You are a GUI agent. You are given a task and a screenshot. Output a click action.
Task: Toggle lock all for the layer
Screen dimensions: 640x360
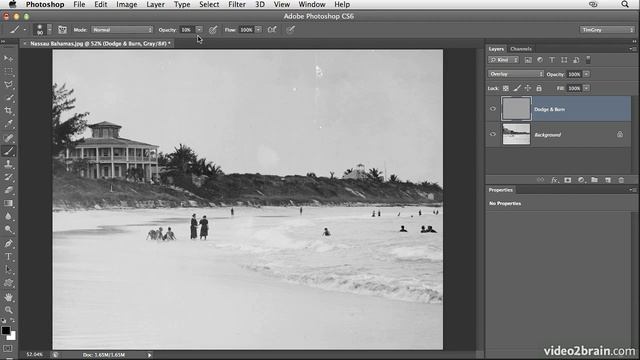pos(539,88)
